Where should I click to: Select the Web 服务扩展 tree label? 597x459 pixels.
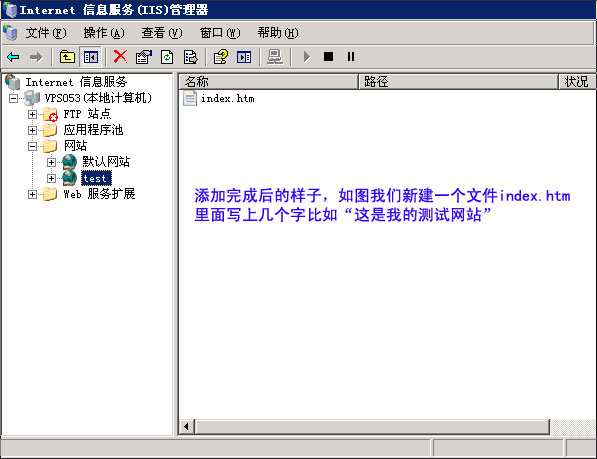(x=99, y=194)
